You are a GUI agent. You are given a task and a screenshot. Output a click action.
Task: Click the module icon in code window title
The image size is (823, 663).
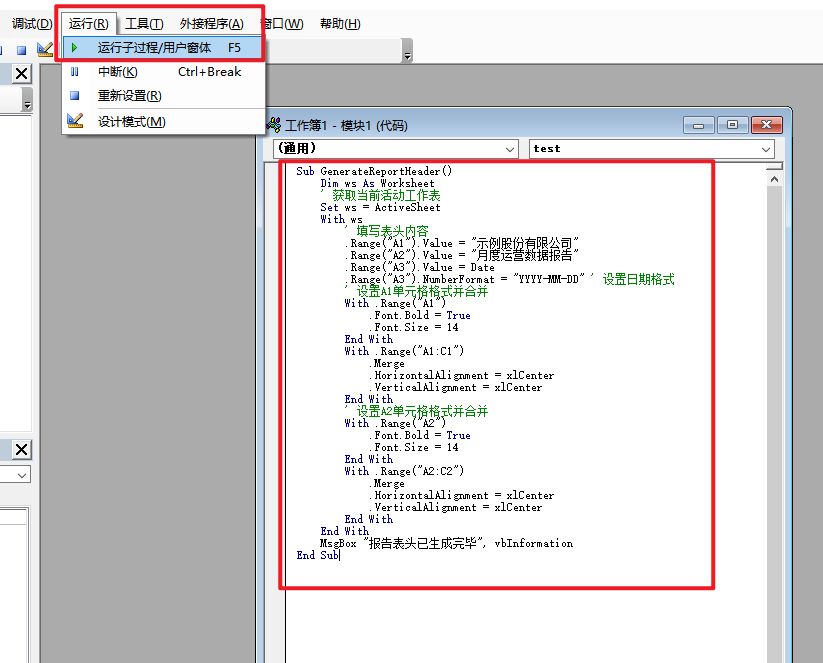pos(273,125)
